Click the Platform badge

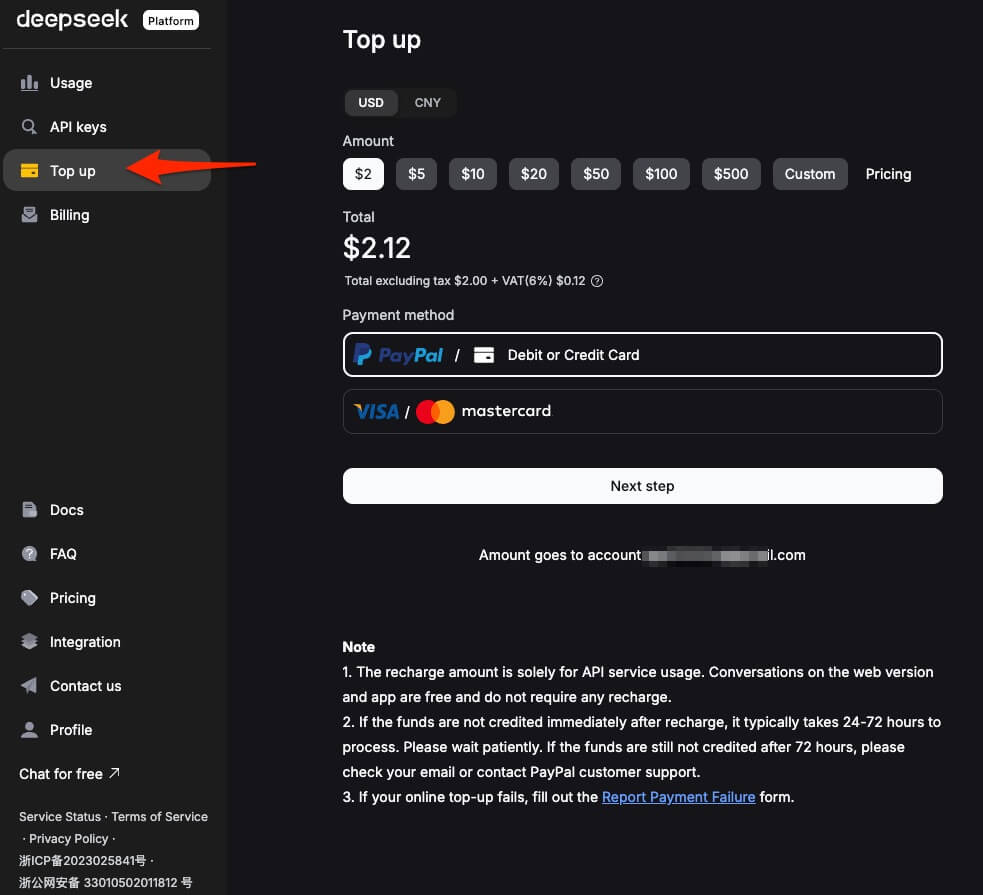171,20
